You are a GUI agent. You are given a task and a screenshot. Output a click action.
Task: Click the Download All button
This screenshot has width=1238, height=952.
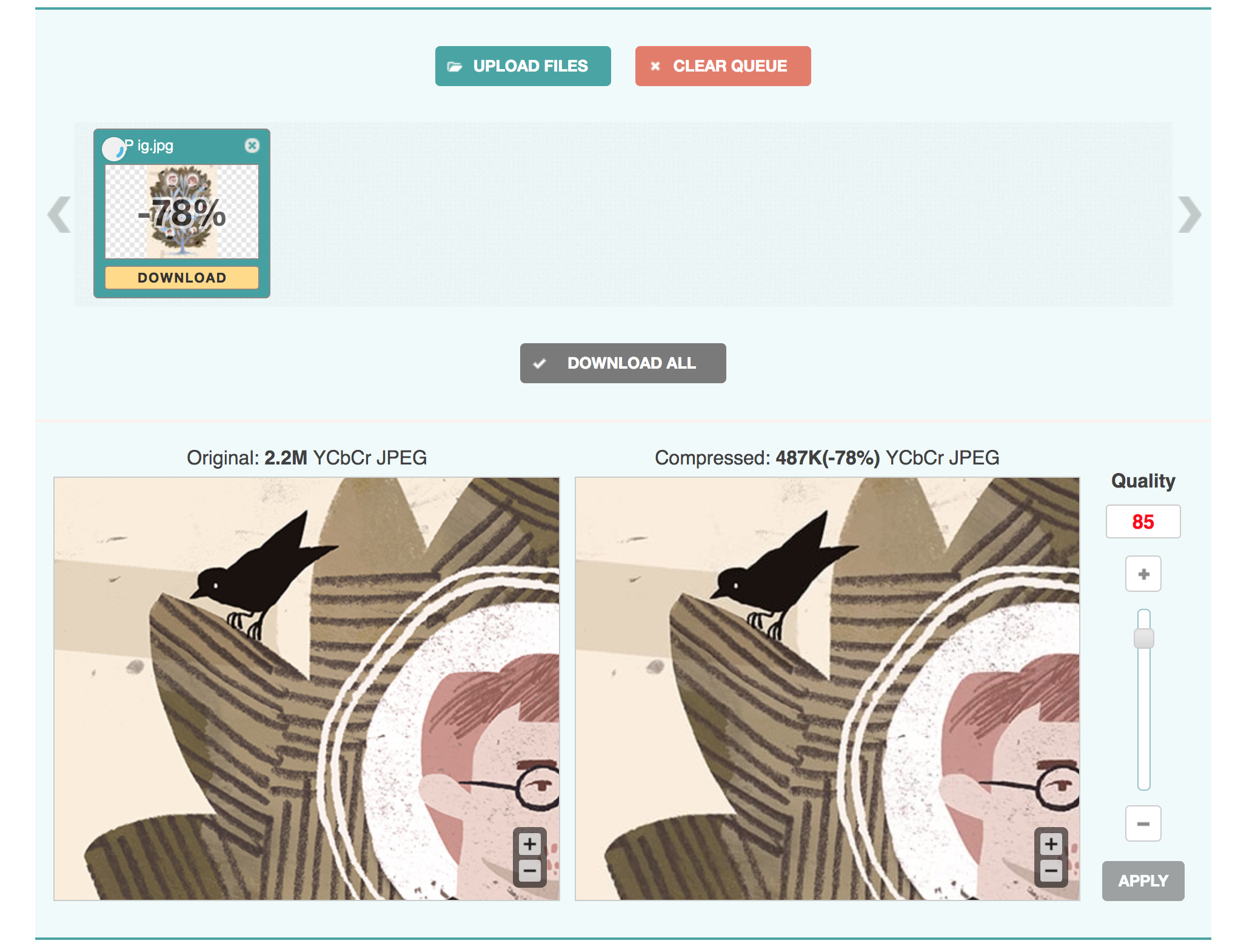tap(623, 363)
